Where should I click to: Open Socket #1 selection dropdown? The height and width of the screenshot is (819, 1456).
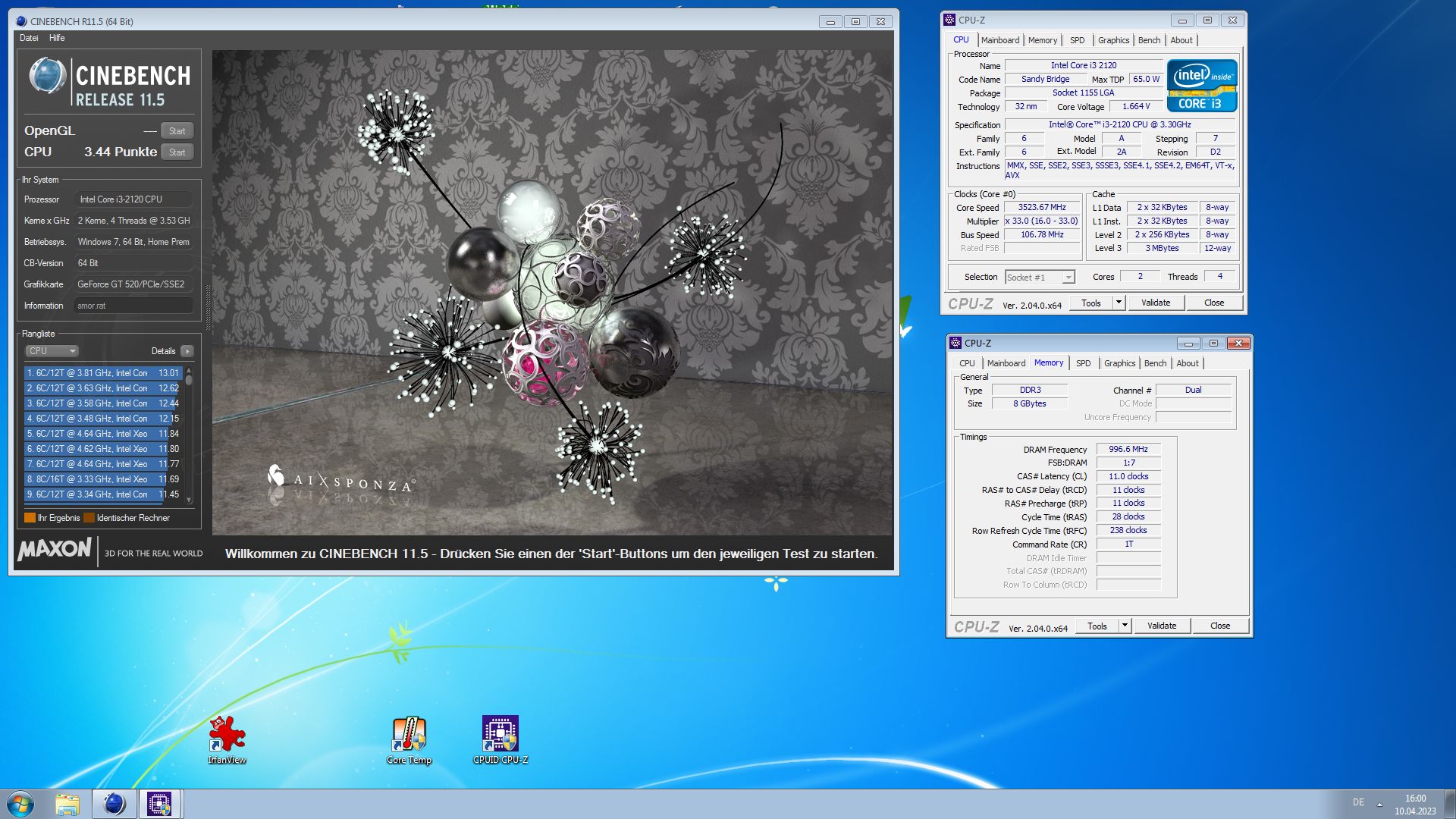pos(1040,278)
